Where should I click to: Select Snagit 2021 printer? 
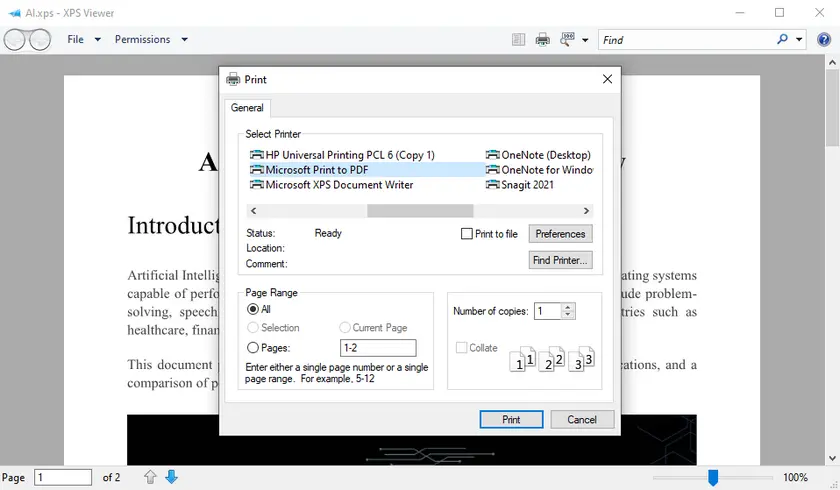(x=520, y=185)
